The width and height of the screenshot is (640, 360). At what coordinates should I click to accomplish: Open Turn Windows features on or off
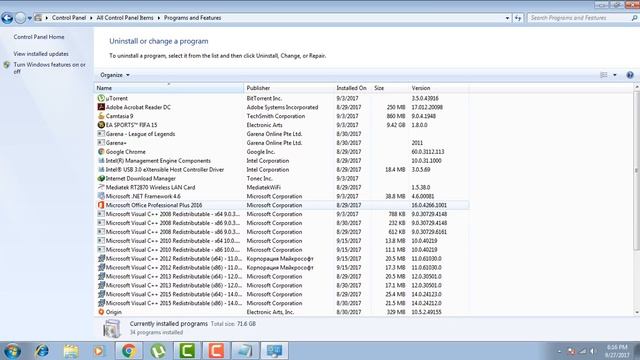(50, 68)
